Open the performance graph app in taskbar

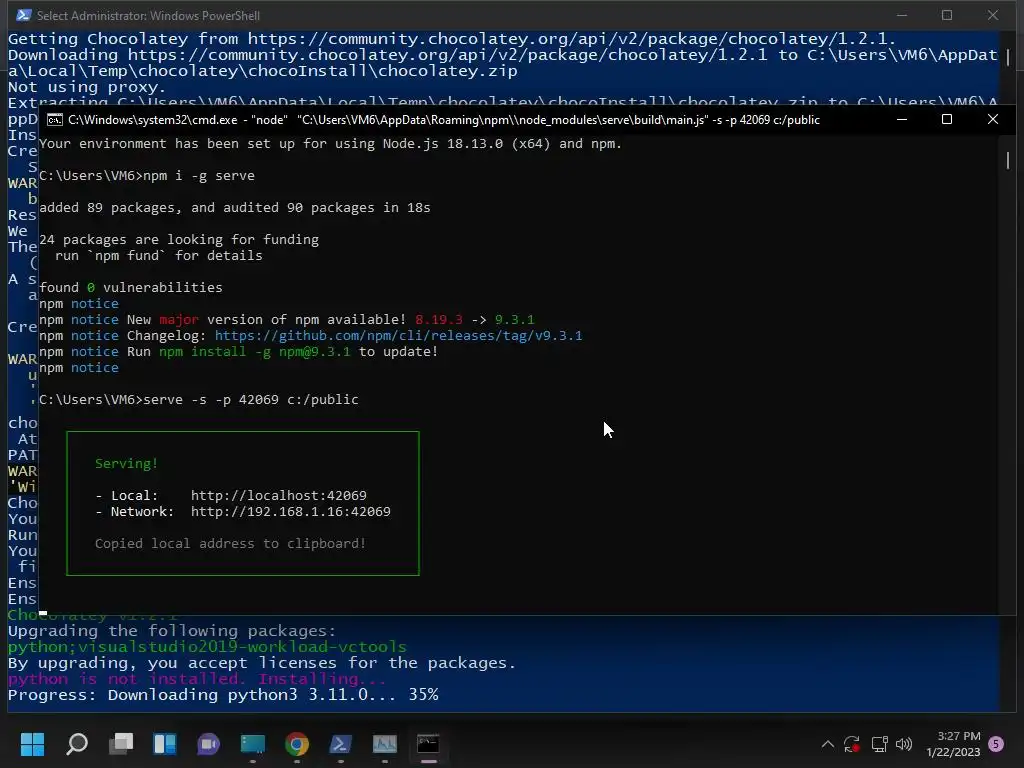(385, 744)
